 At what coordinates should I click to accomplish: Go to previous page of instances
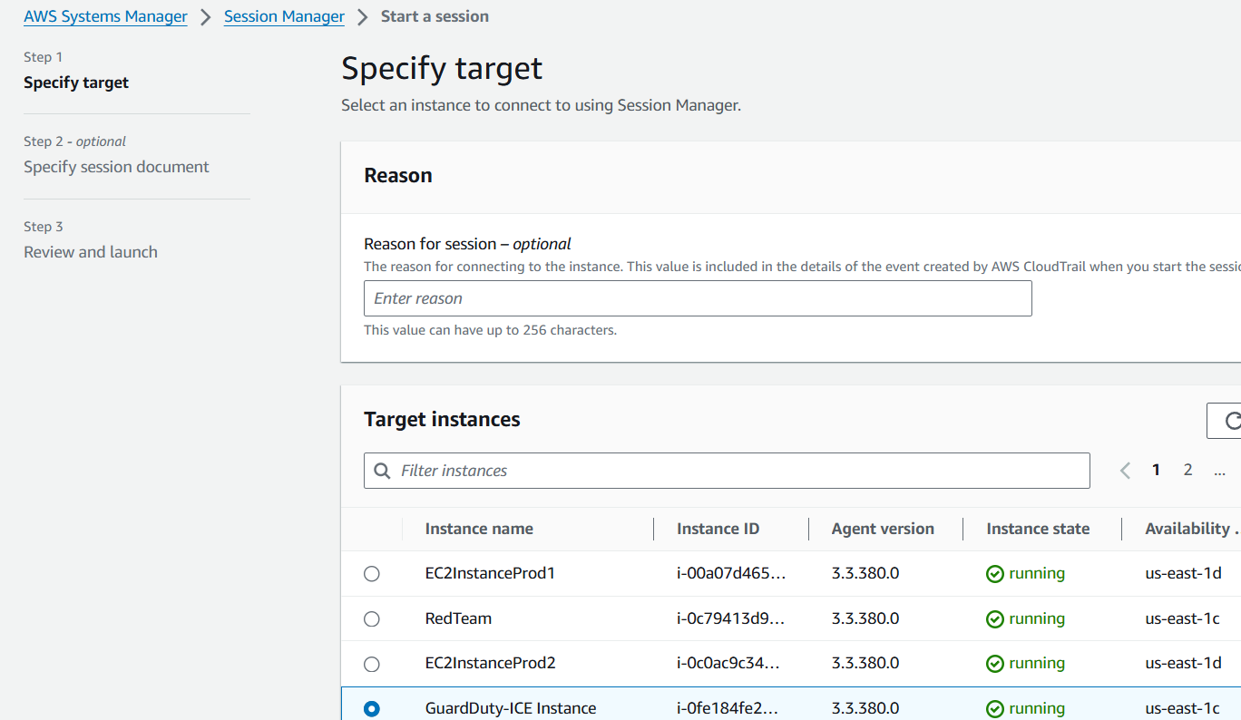pyautogui.click(x=1125, y=470)
